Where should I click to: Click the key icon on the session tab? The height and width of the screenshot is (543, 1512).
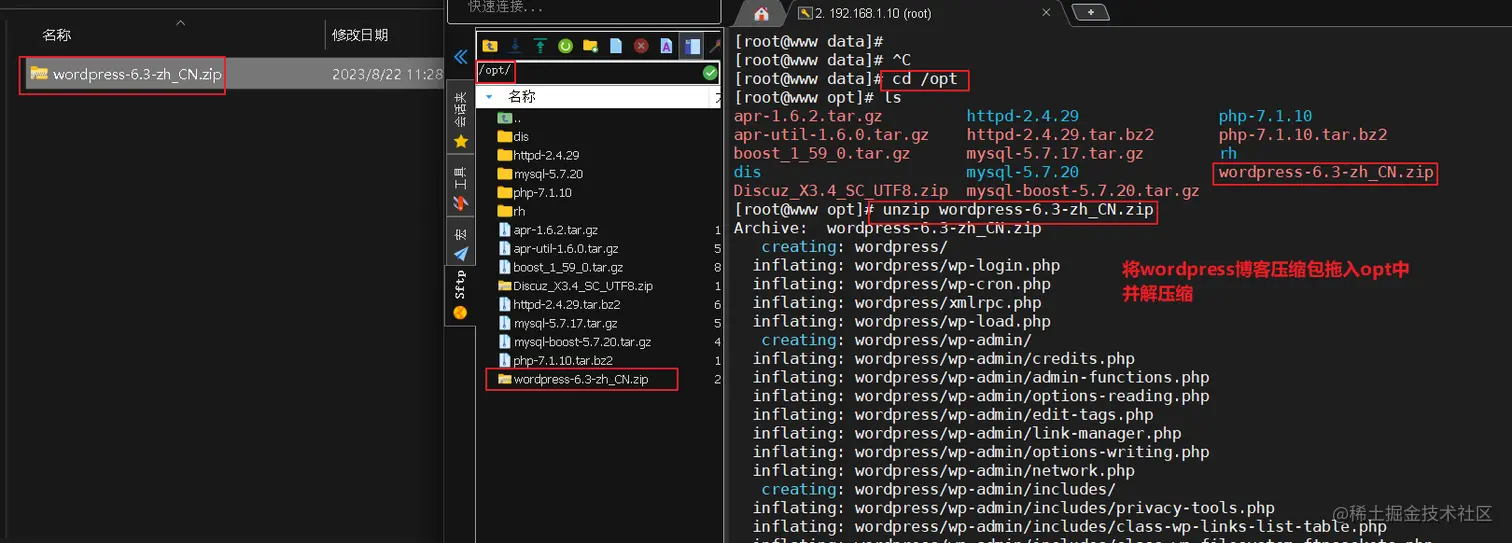click(804, 13)
